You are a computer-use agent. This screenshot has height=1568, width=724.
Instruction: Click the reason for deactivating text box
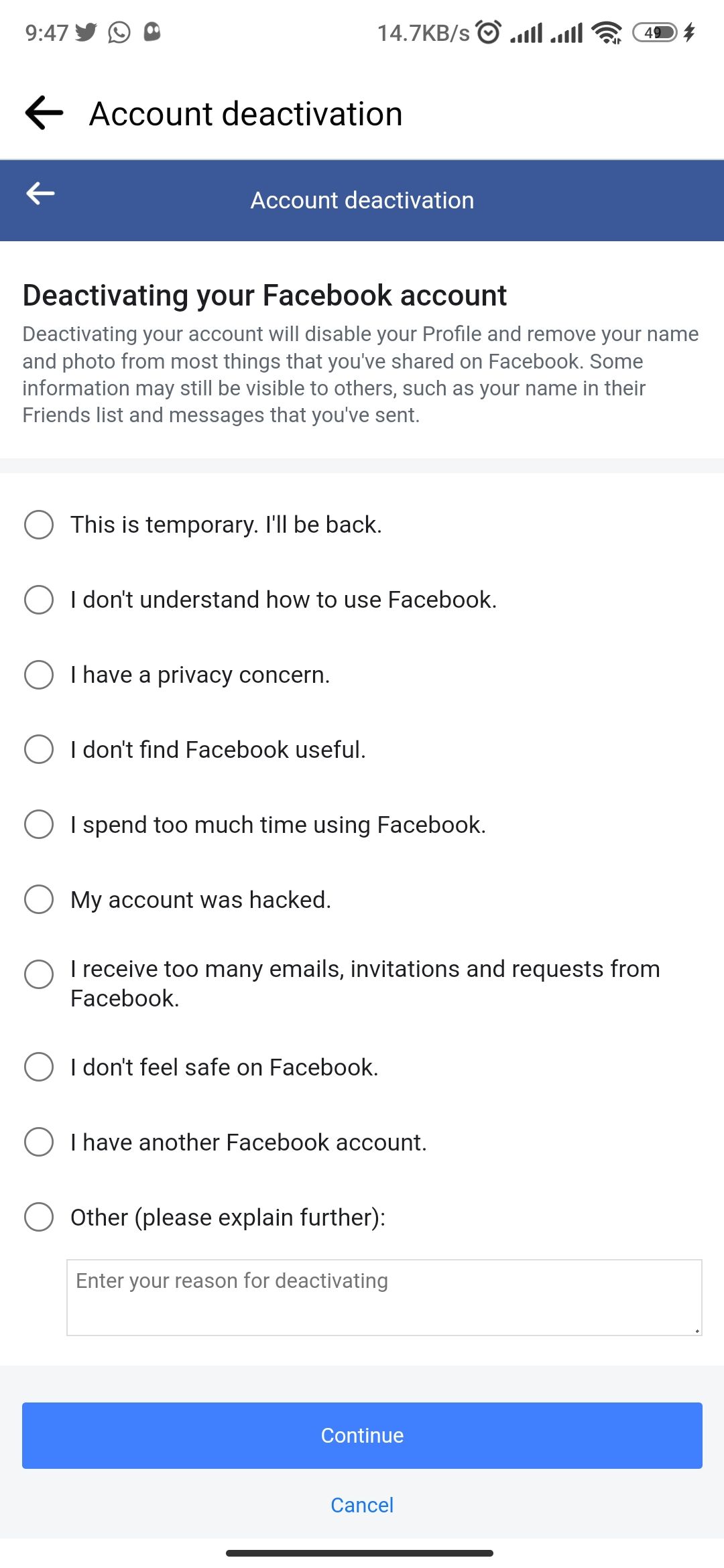382,1295
